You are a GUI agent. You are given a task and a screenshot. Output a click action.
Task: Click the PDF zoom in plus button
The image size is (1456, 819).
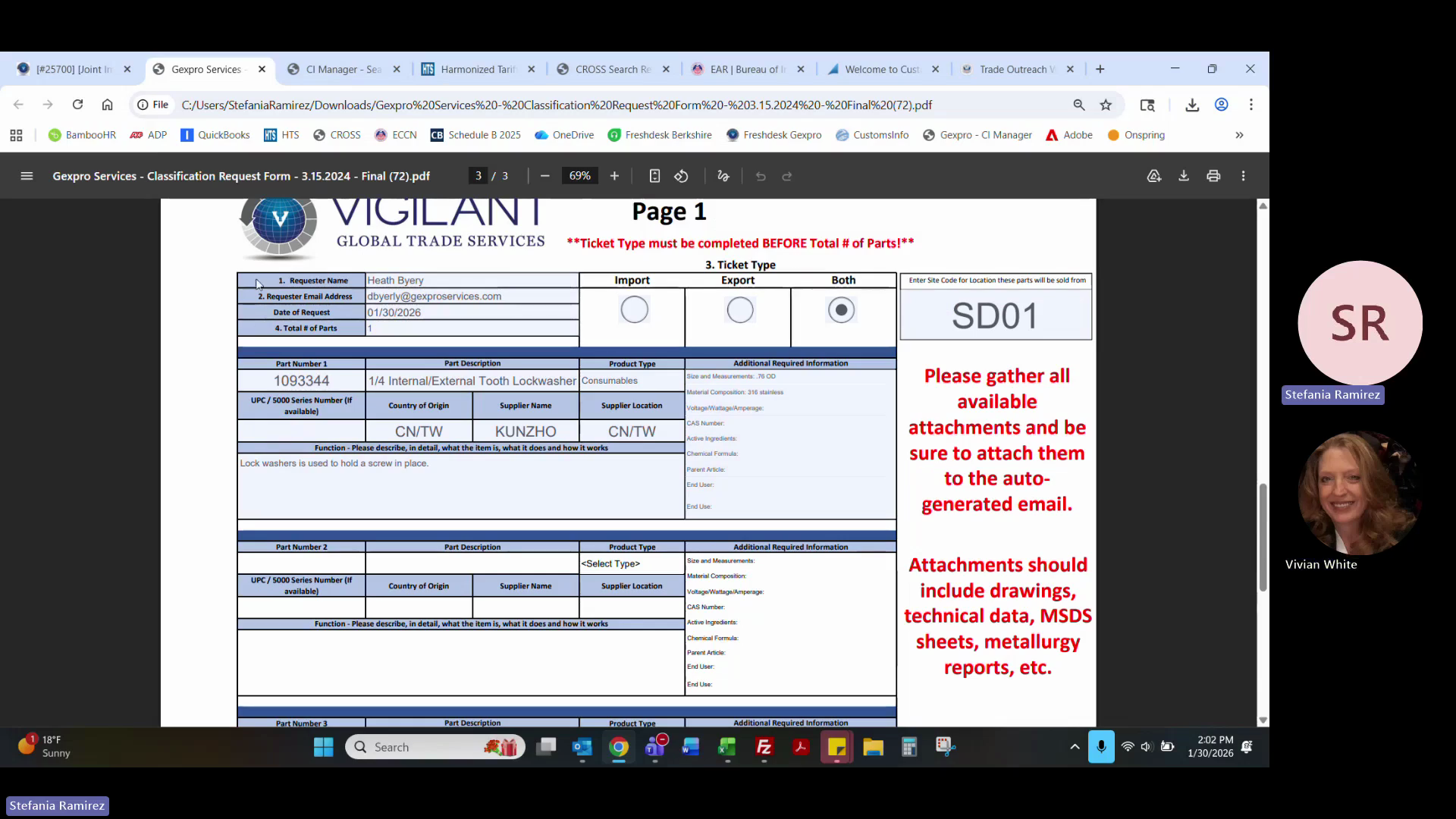(614, 176)
